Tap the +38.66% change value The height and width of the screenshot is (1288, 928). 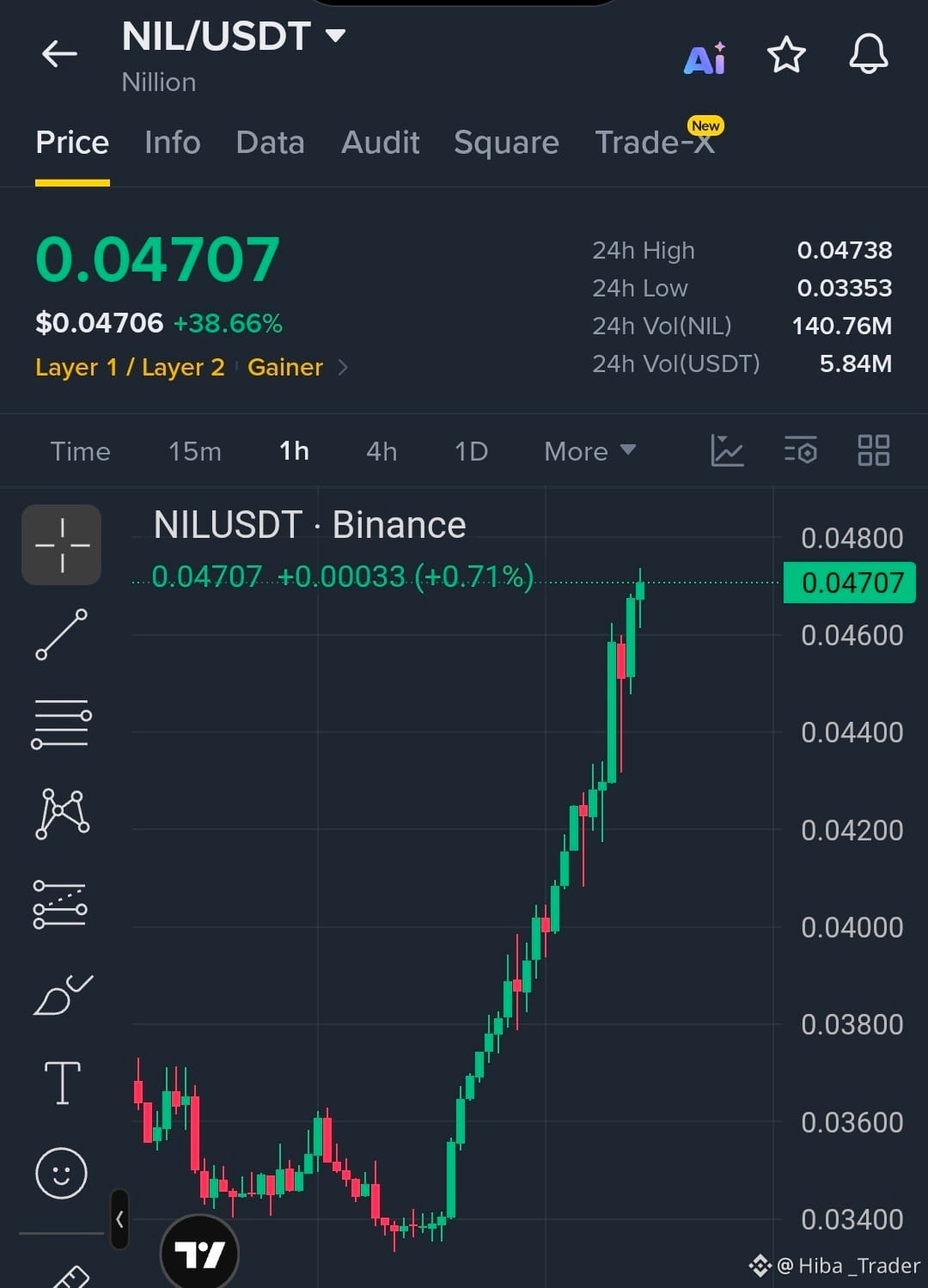click(x=228, y=324)
